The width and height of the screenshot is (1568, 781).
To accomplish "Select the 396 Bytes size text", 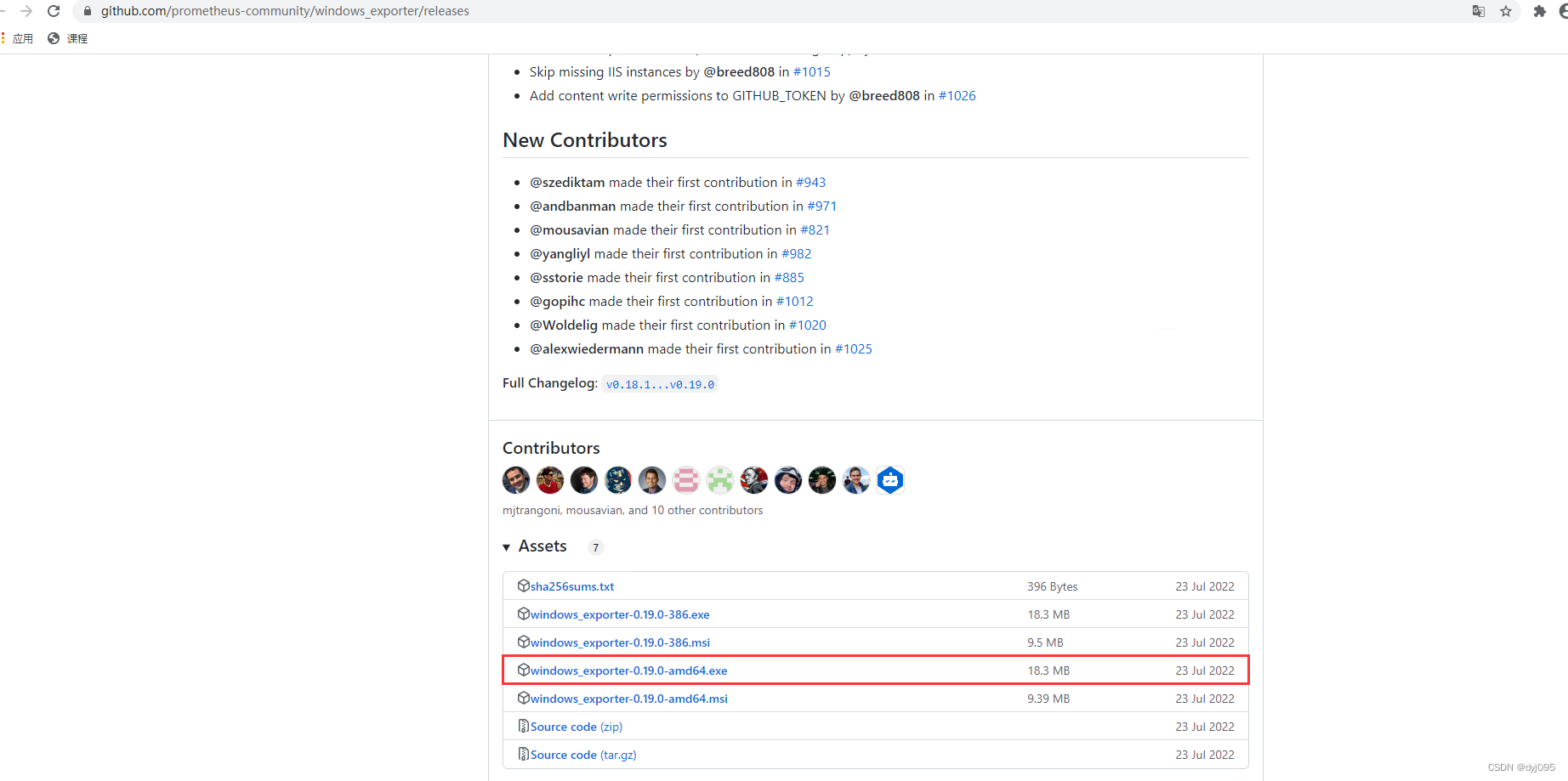I will pyautogui.click(x=1053, y=586).
